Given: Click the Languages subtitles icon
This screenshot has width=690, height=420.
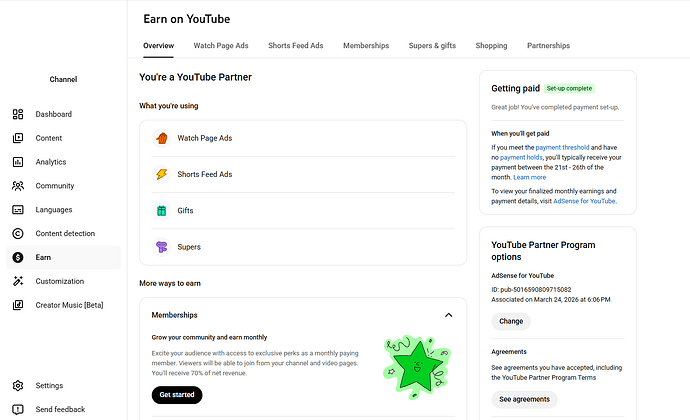Looking at the screenshot, I should click(x=18, y=210).
